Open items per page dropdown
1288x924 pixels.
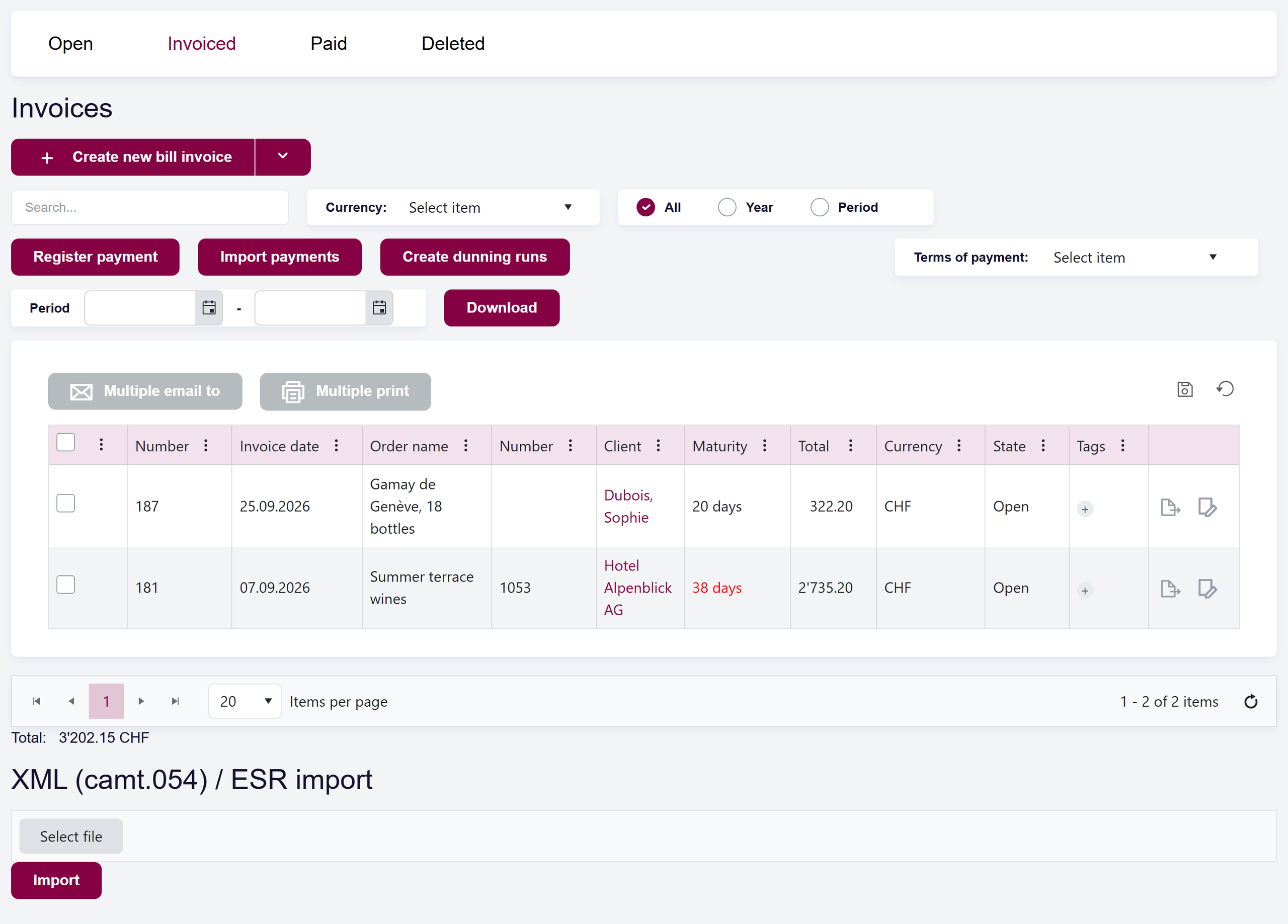click(245, 701)
